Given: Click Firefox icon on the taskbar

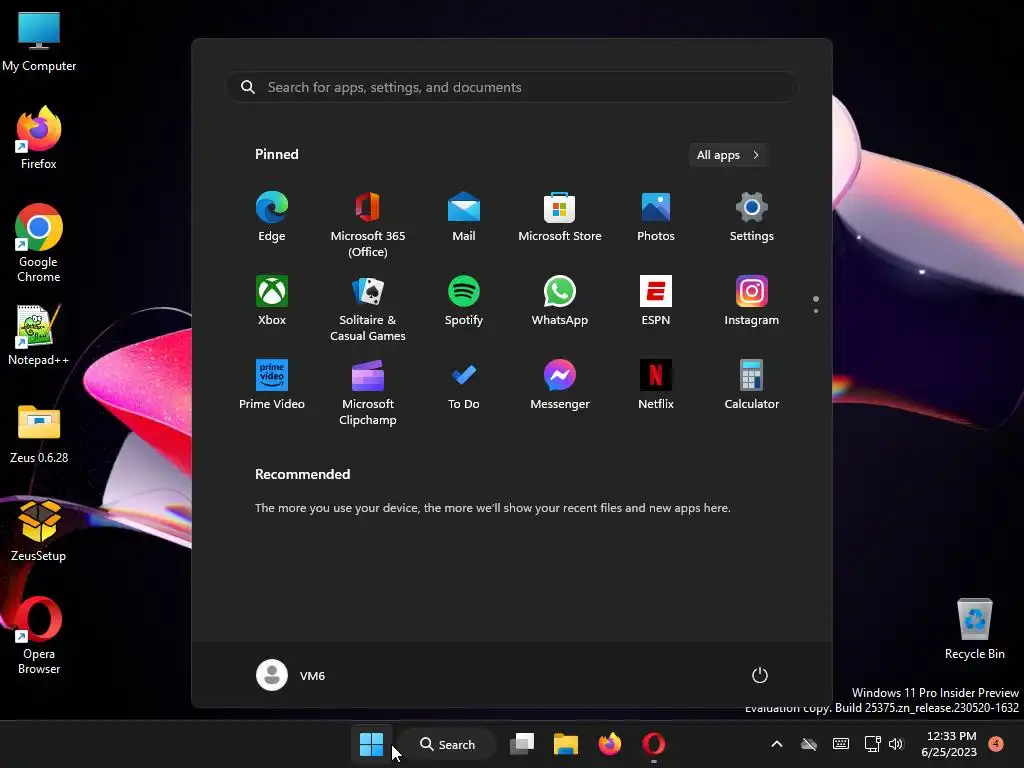Looking at the screenshot, I should pyautogui.click(x=610, y=744).
